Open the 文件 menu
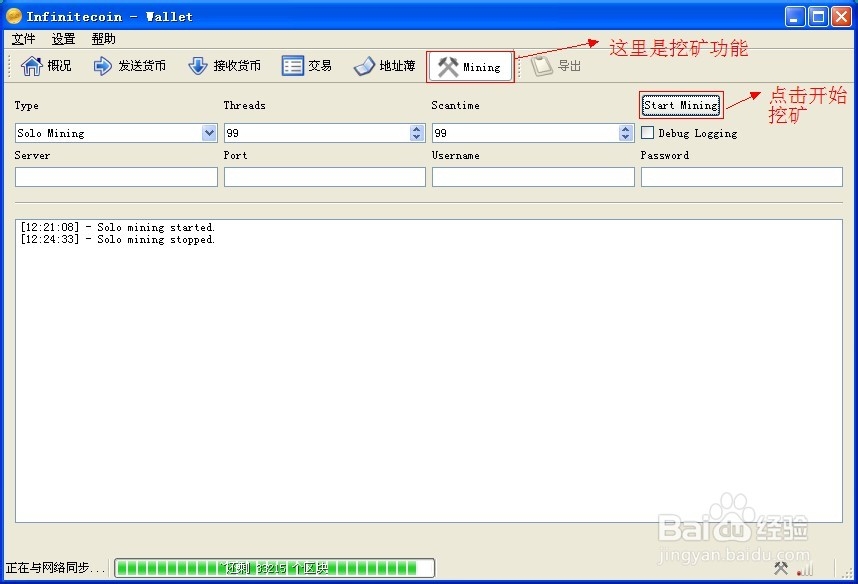858x584 pixels. point(24,39)
